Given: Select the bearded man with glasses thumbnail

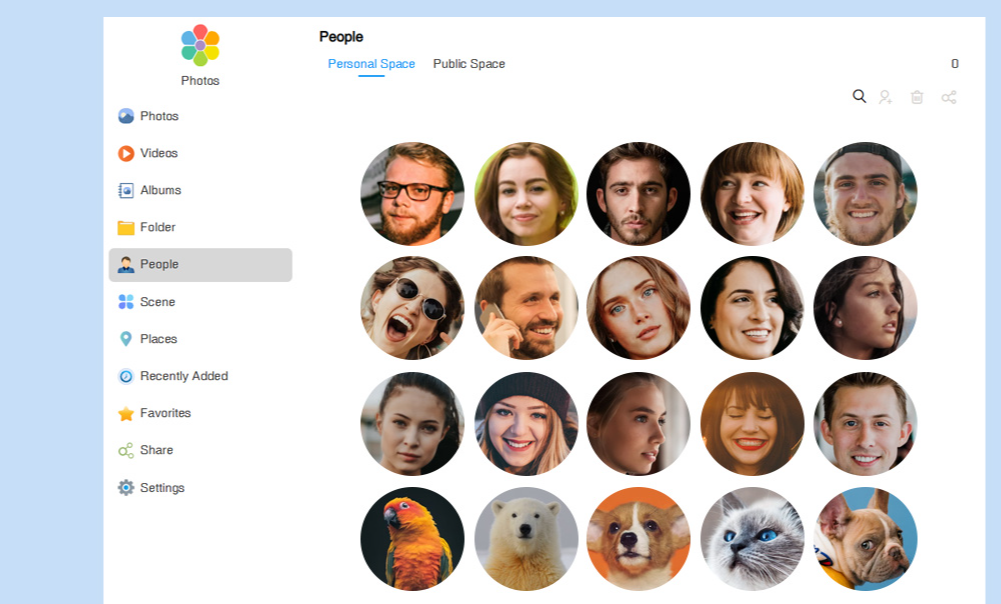Looking at the screenshot, I should coord(412,193).
